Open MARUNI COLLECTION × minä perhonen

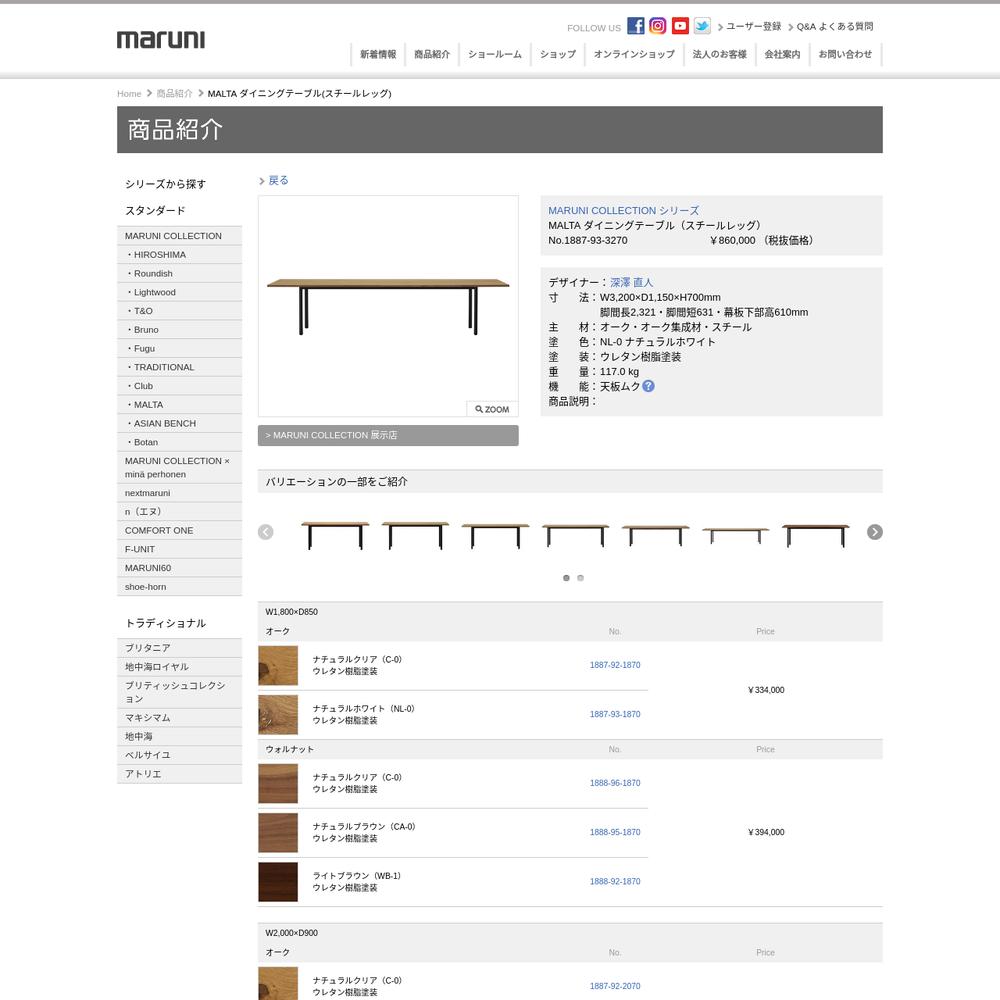point(179,467)
